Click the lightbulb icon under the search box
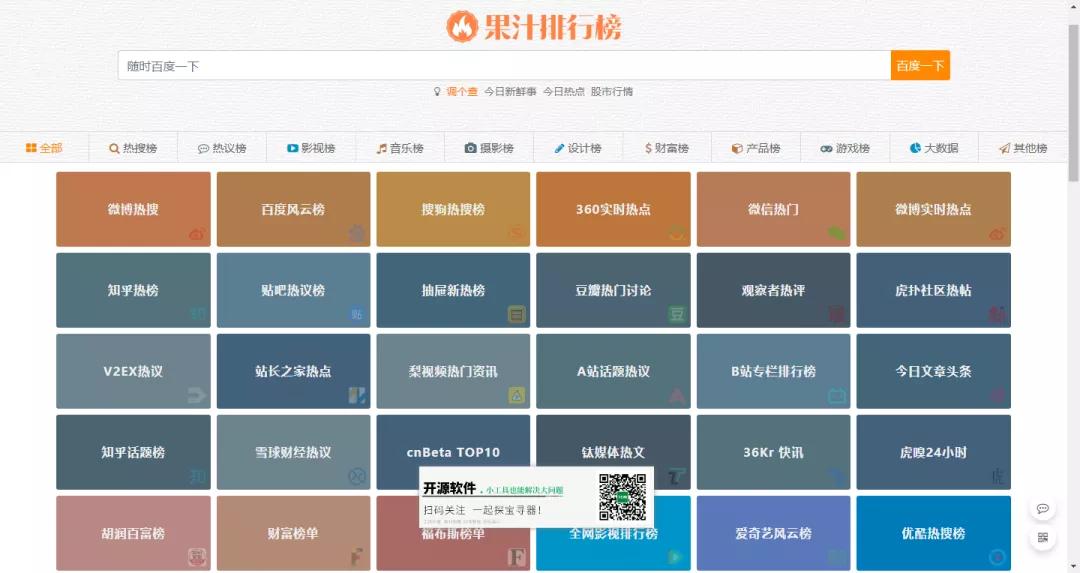Image resolution: width=1080 pixels, height=573 pixels. pos(437,92)
